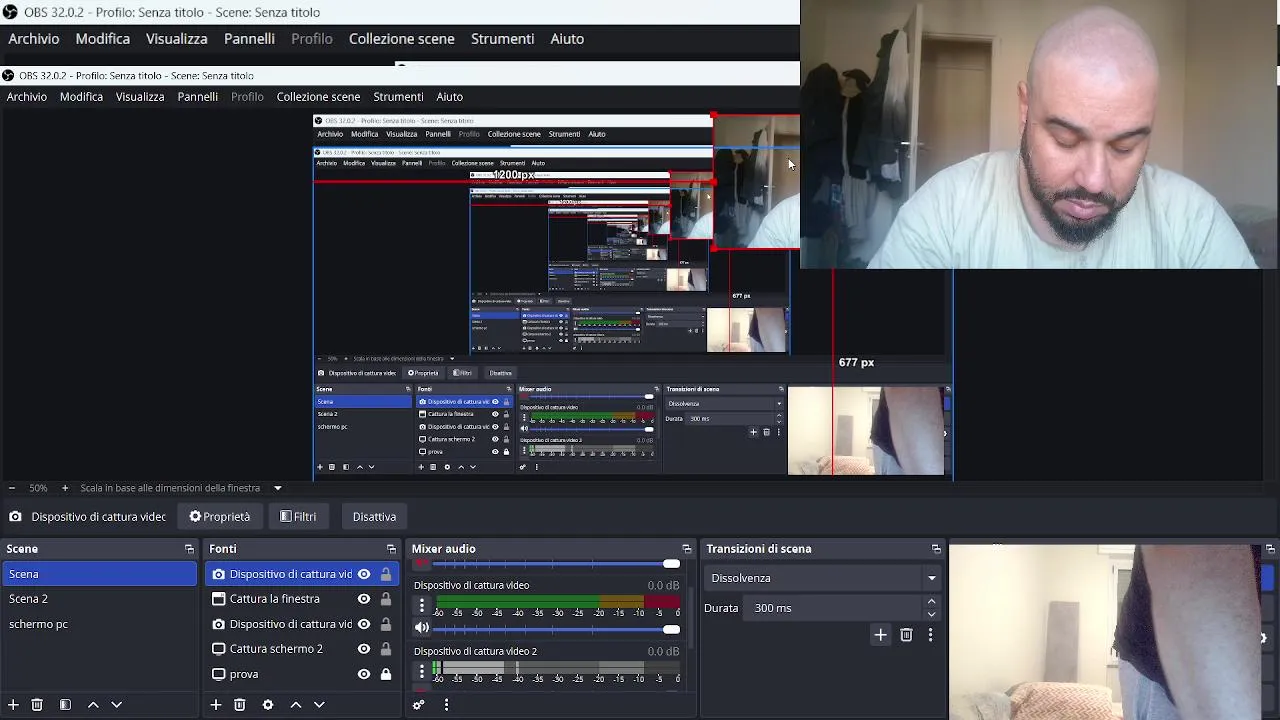Viewport: 1280px width, 720px height.
Task: Select the Scena scene
Action: 100,574
